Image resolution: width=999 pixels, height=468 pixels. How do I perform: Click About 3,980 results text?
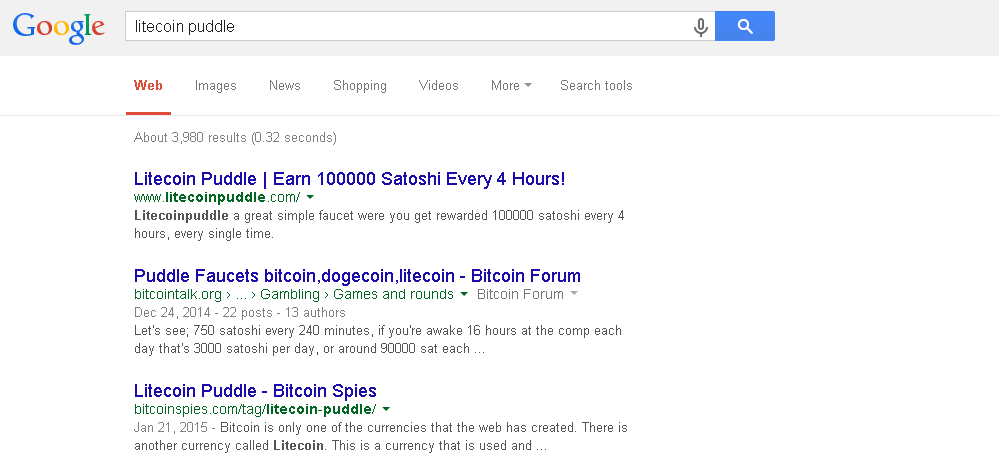(235, 137)
